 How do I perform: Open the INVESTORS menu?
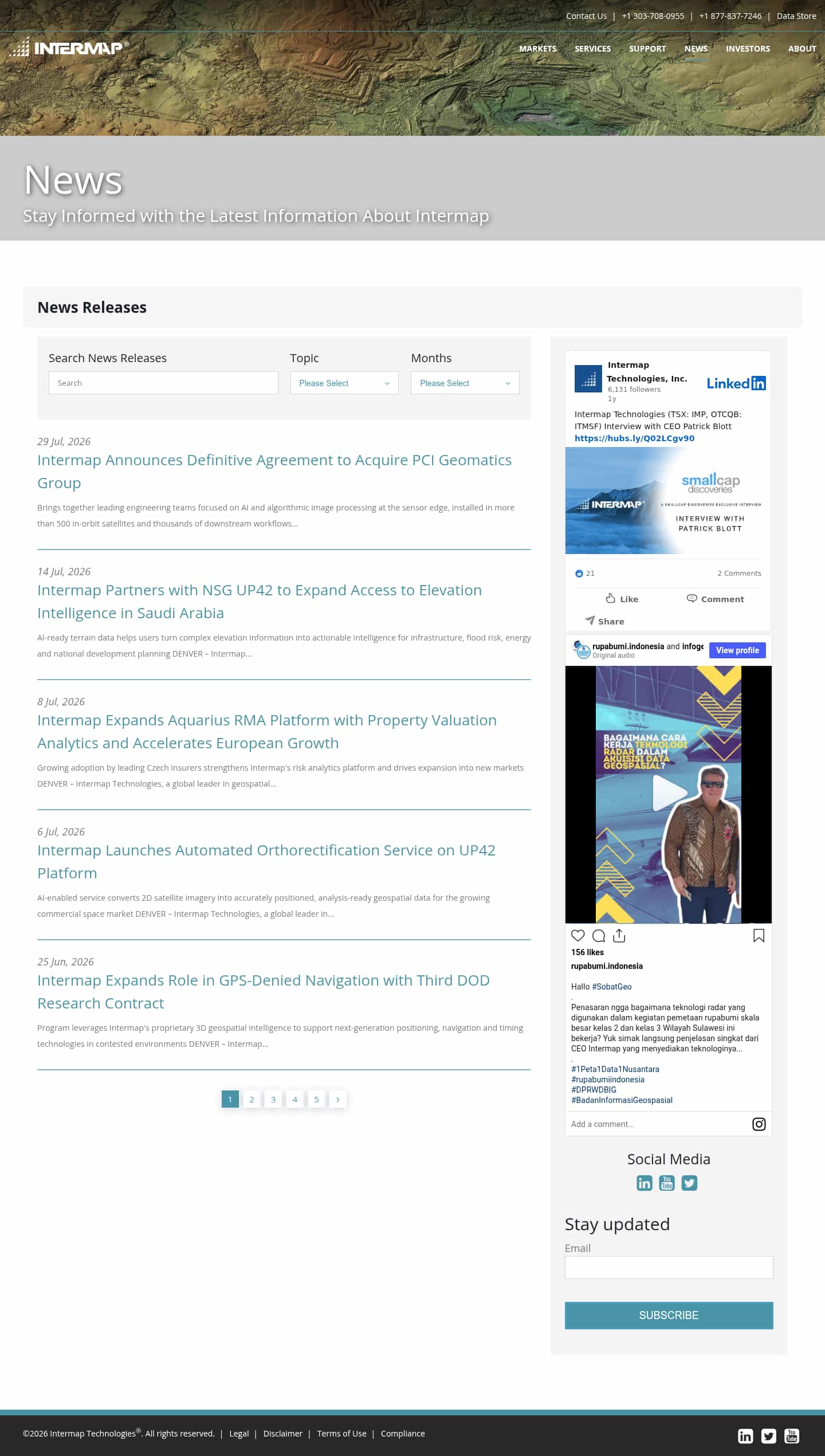[748, 49]
